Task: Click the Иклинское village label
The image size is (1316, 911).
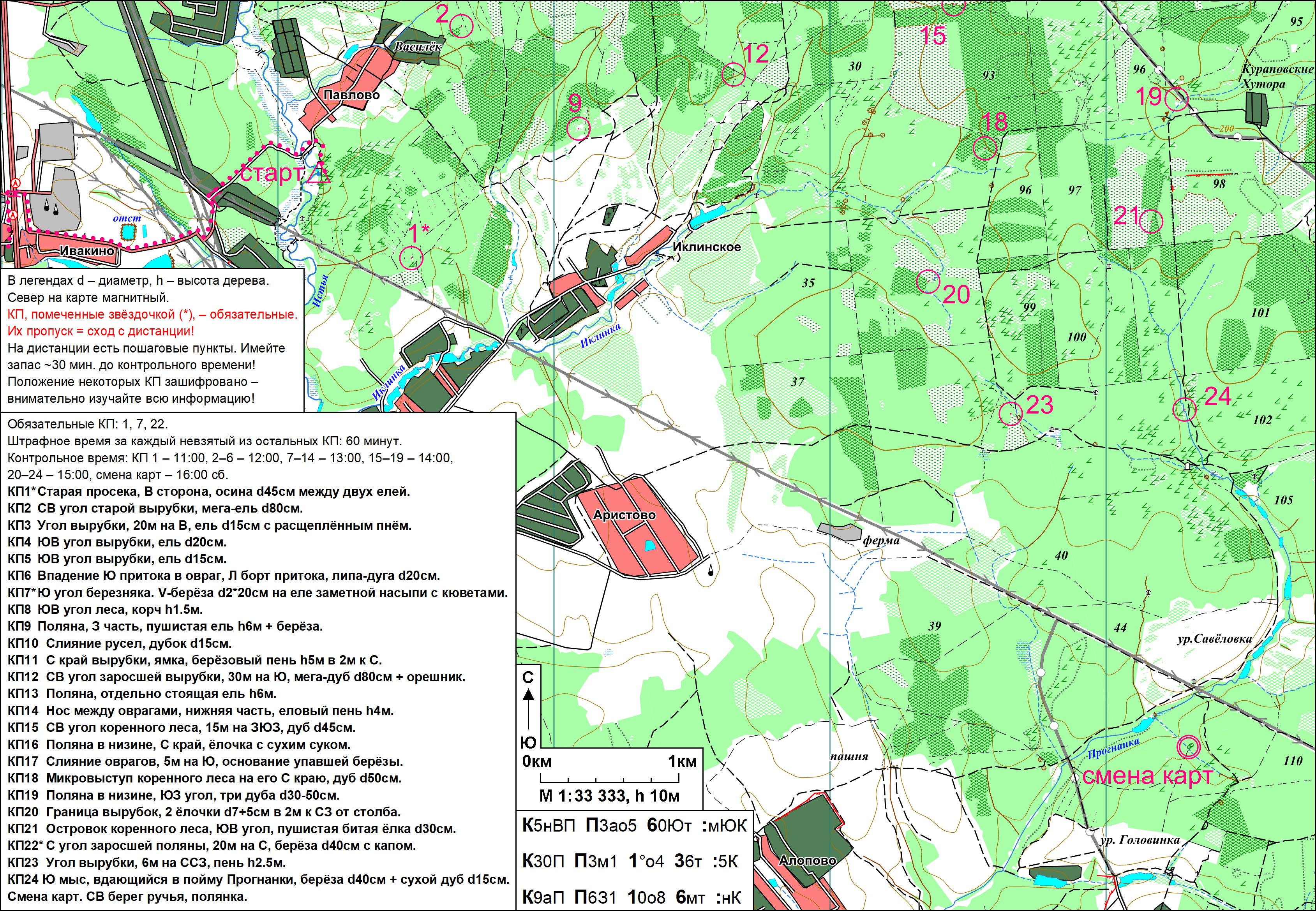Action: [x=707, y=247]
